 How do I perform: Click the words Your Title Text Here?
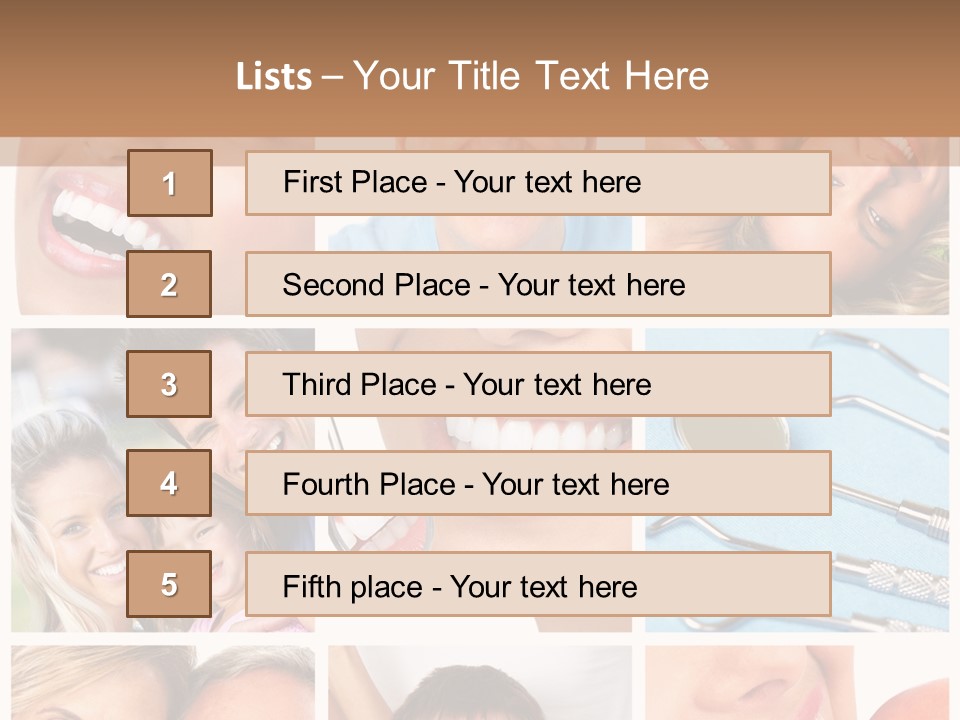tap(531, 76)
